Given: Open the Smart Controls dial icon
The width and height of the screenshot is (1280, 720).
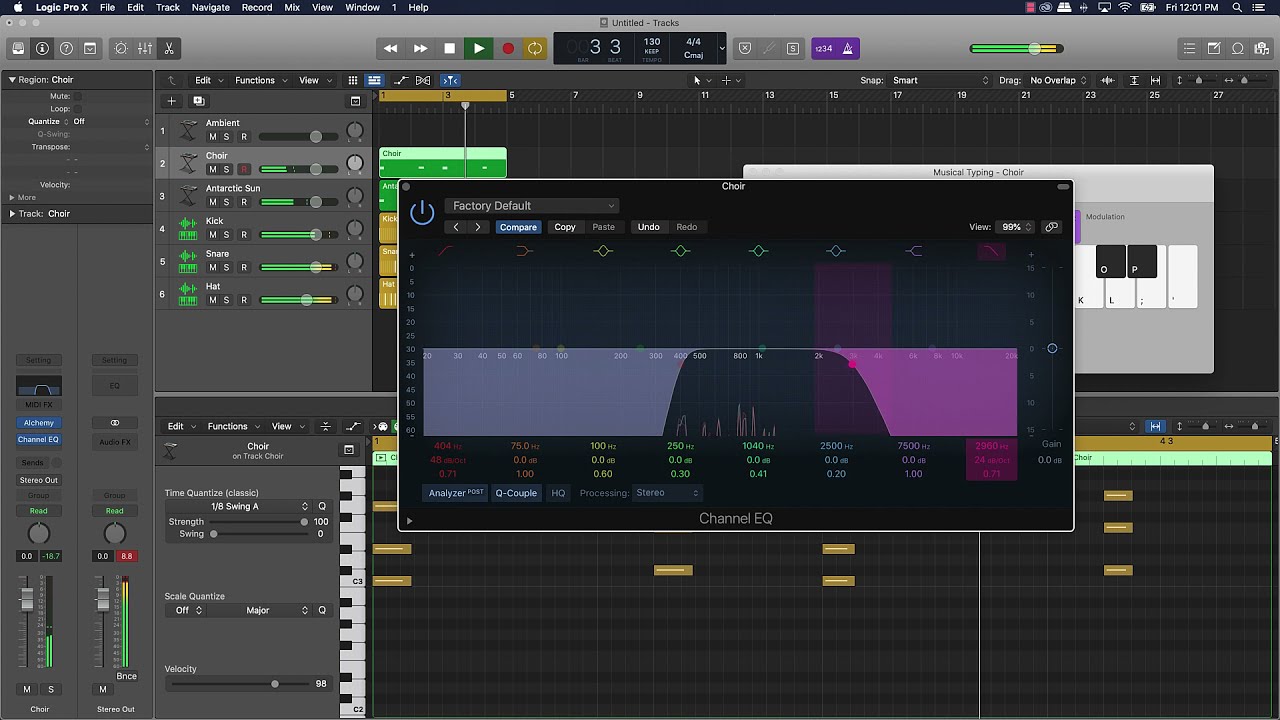Looking at the screenshot, I should click(x=121, y=48).
